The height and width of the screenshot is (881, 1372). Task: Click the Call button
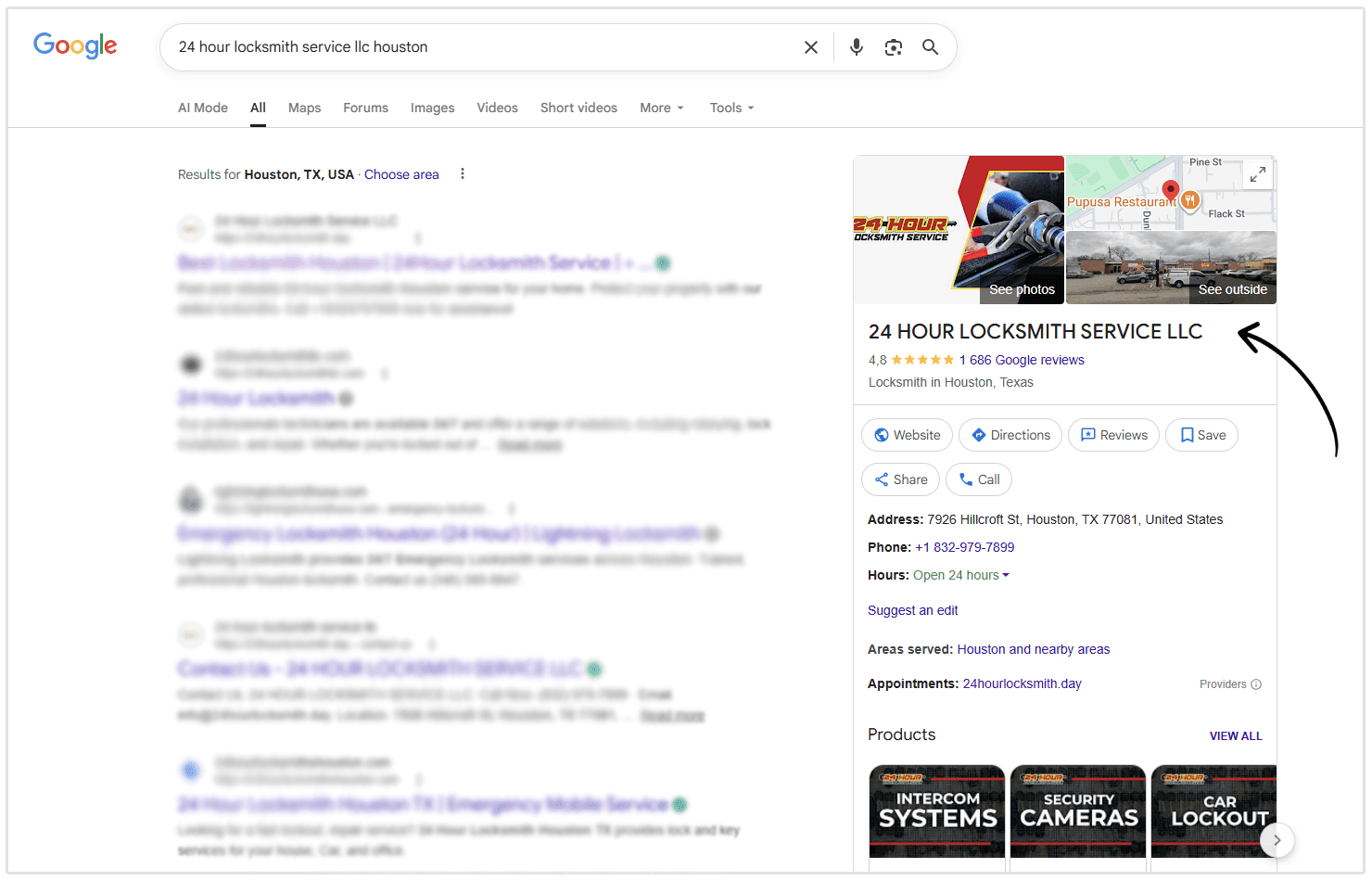tap(979, 479)
